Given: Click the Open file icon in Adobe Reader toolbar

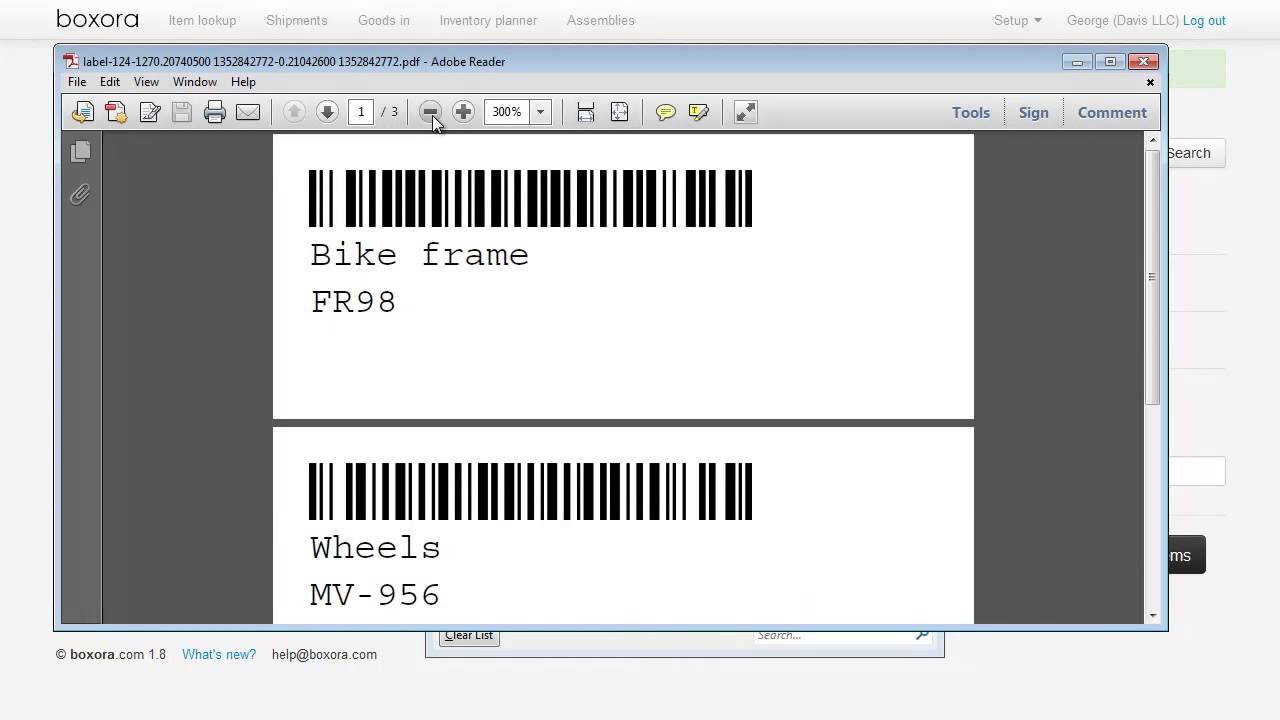Looking at the screenshot, I should click(83, 112).
